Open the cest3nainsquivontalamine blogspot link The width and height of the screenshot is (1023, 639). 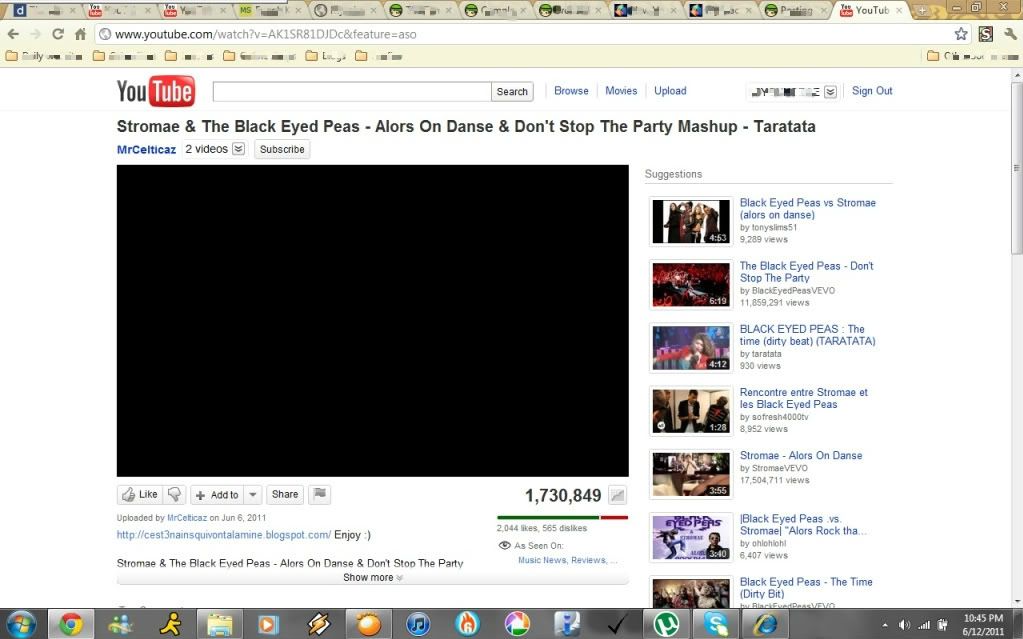224,535
